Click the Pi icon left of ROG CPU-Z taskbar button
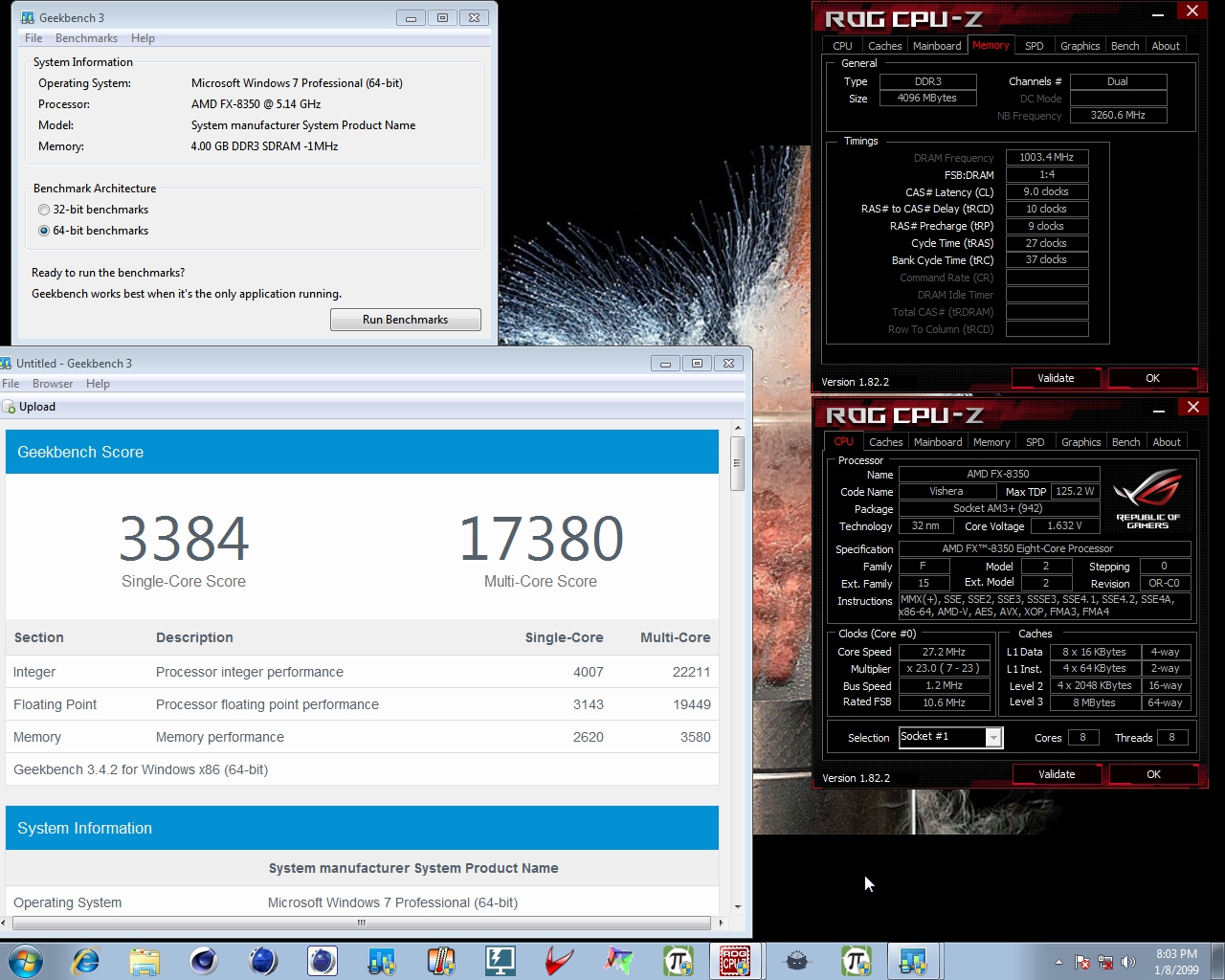Viewport: 1225px width, 980px height. coord(679,960)
